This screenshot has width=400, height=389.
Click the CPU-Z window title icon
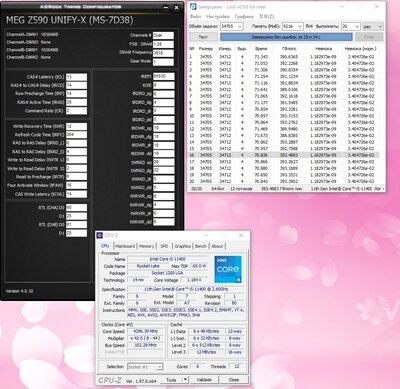click(x=100, y=235)
